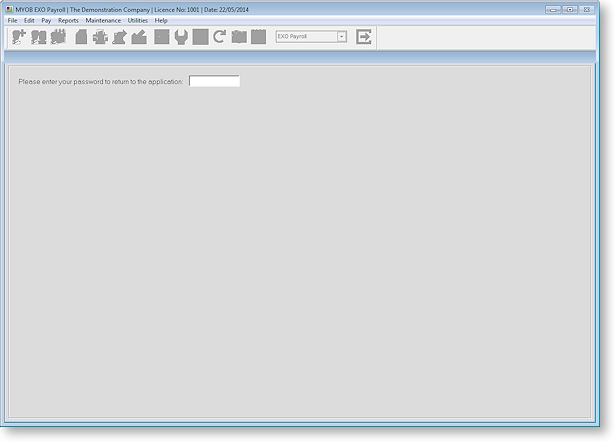The width and height of the screenshot is (615, 442).
Task: Click the exit arrow icon beside the dropdown
Action: point(364,37)
